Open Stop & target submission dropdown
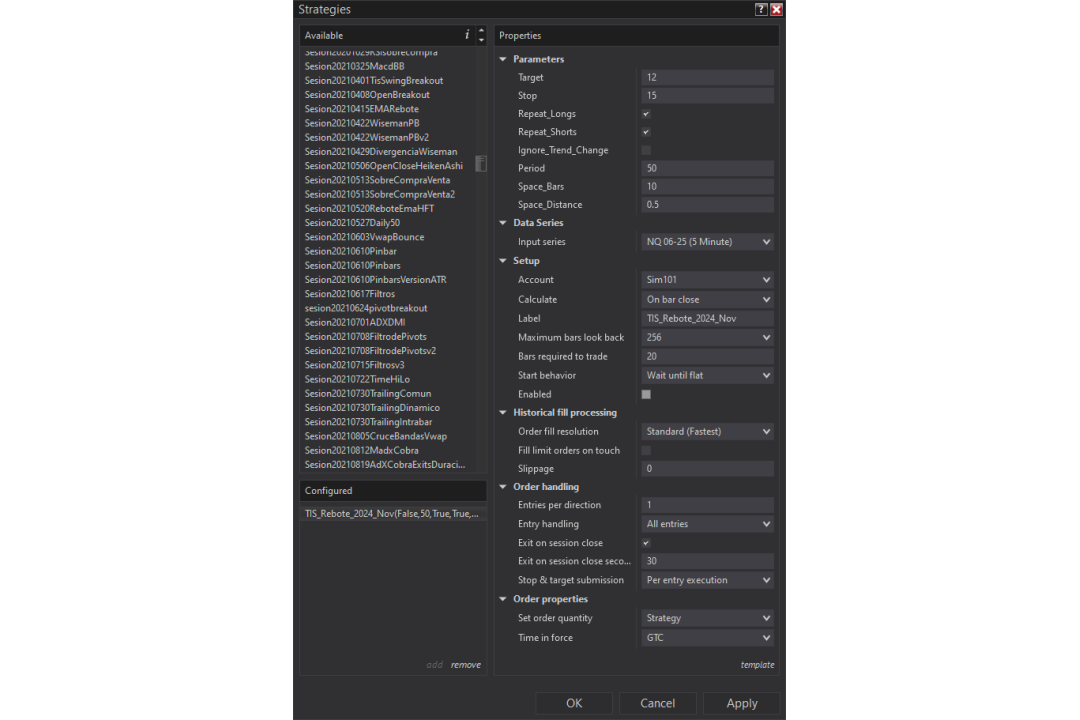 707,580
